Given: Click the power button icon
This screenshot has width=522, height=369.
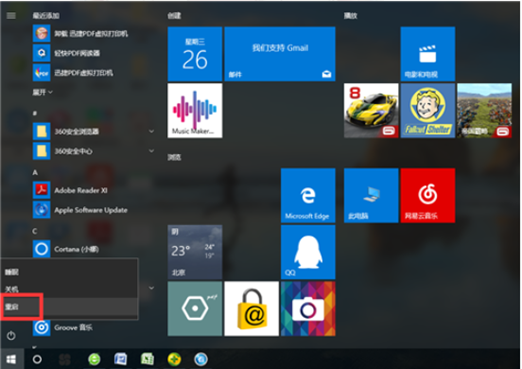Looking at the screenshot, I should (11, 335).
